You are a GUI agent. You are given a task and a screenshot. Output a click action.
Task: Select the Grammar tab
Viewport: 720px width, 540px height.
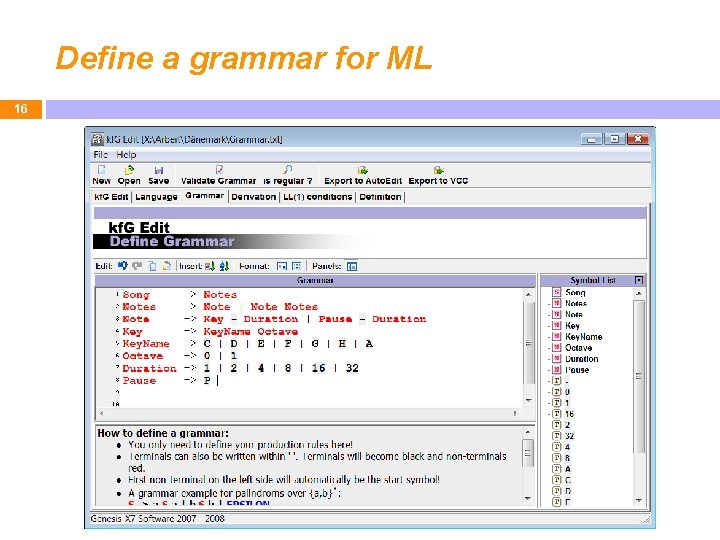(204, 196)
